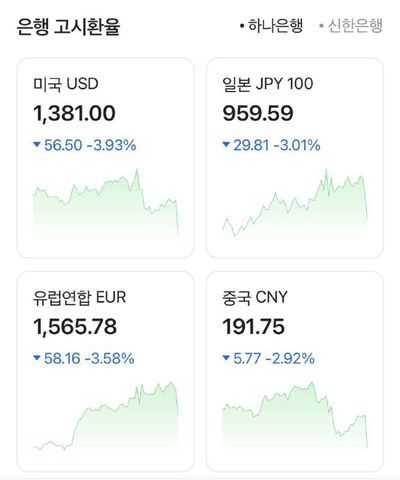The width and height of the screenshot is (400, 480).
Task: Open the 유럽연합 EUR exchange rate card
Action: pos(105,371)
